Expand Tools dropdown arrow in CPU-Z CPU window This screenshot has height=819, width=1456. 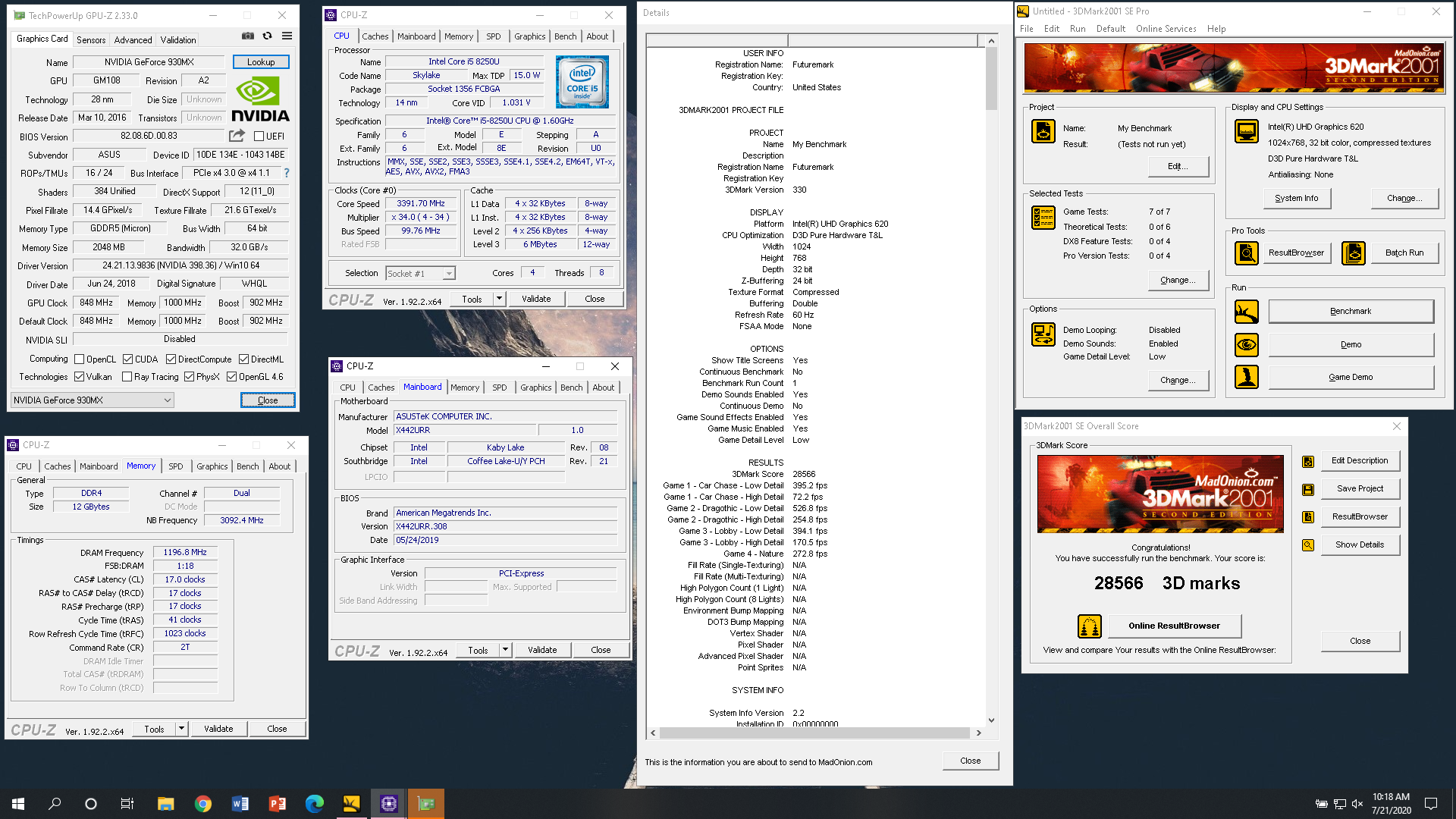click(x=499, y=299)
